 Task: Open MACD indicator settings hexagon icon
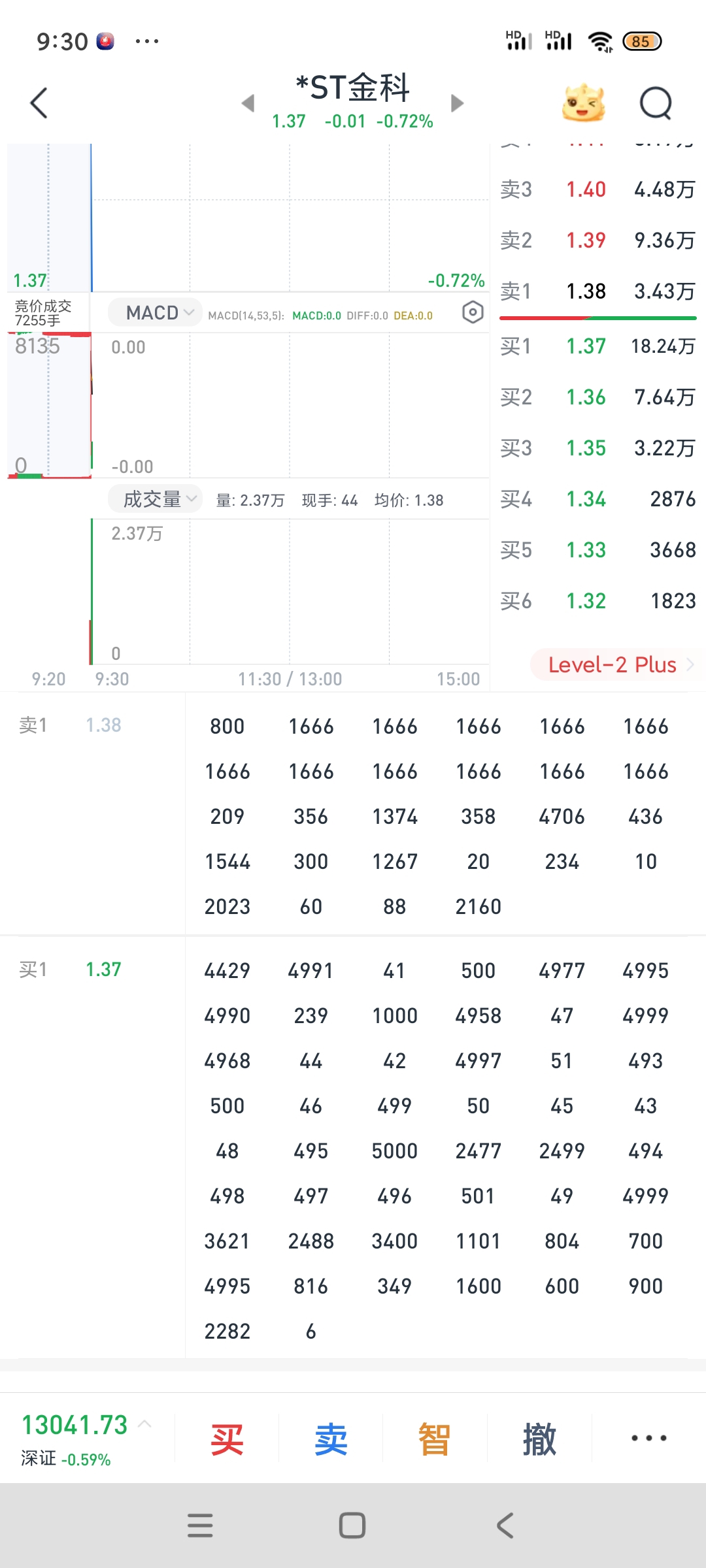pyautogui.click(x=473, y=312)
